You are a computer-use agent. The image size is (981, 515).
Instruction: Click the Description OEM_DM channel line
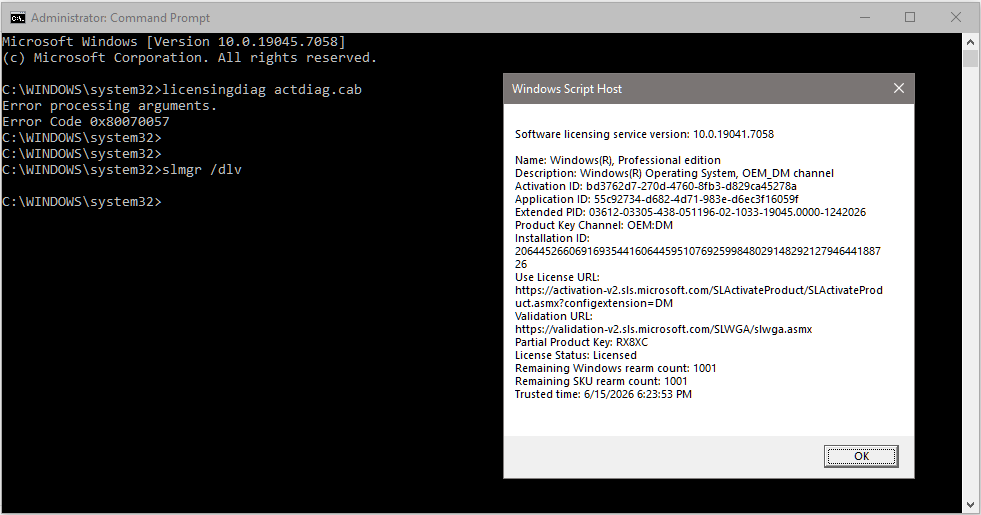(674, 173)
